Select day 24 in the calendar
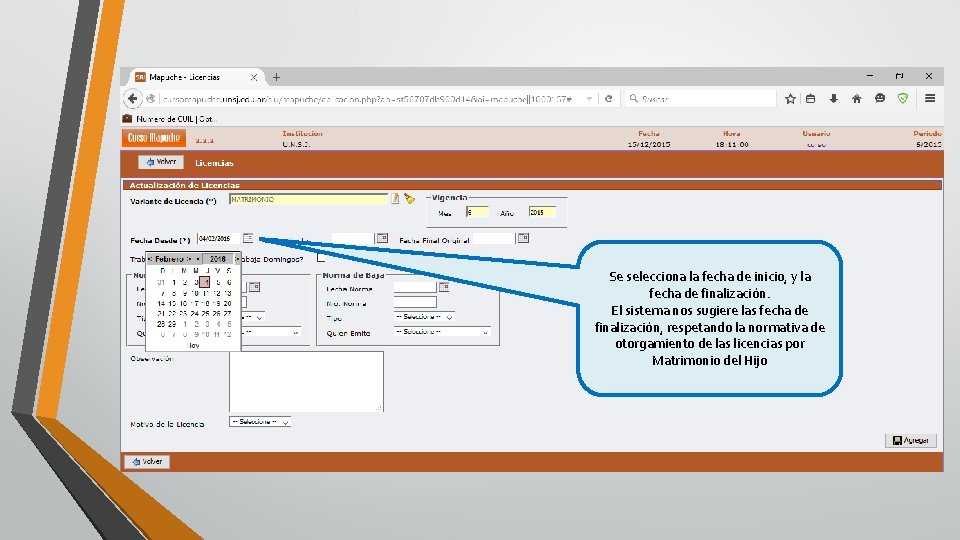Image resolution: width=960 pixels, height=540 pixels. click(x=194, y=313)
